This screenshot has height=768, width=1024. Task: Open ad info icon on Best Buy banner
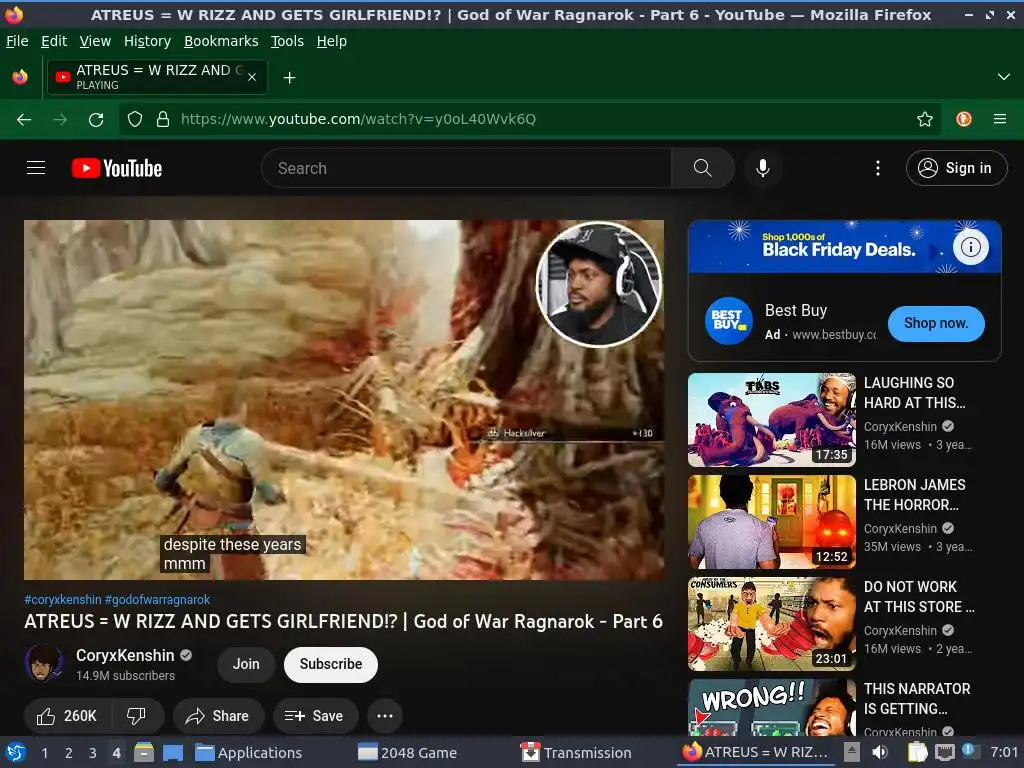970,247
